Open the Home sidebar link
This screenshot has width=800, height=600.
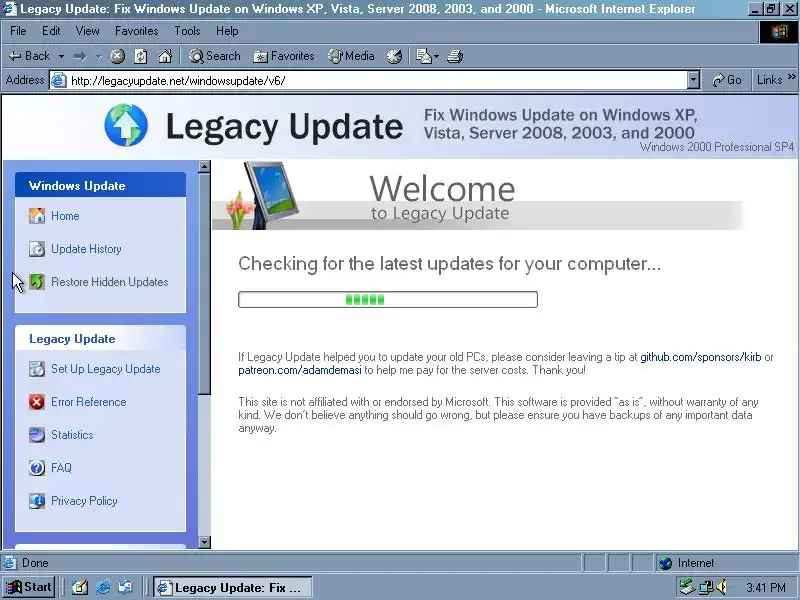coord(65,216)
